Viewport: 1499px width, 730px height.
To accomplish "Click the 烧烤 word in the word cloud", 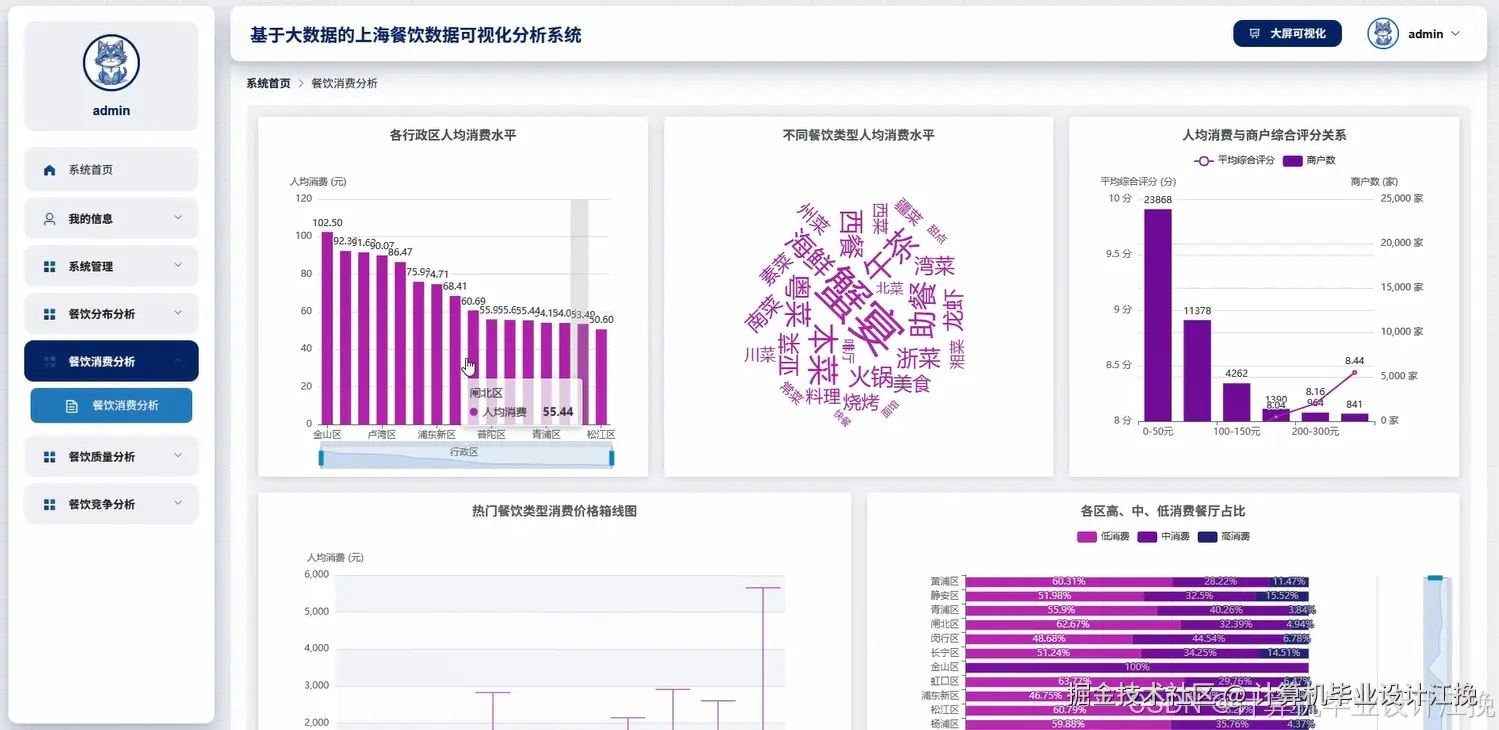I will (x=860, y=402).
